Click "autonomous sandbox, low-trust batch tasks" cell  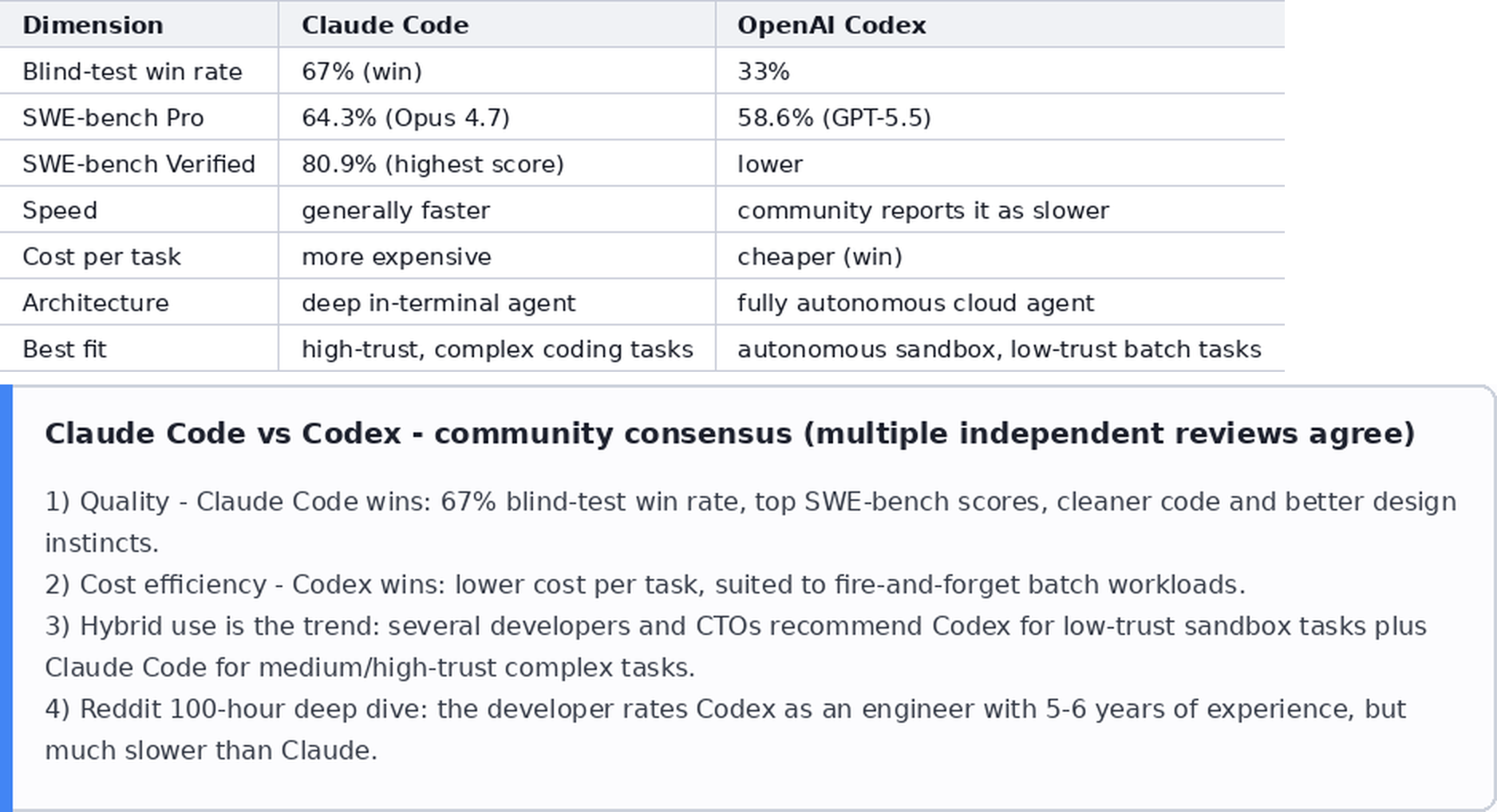(1000, 349)
